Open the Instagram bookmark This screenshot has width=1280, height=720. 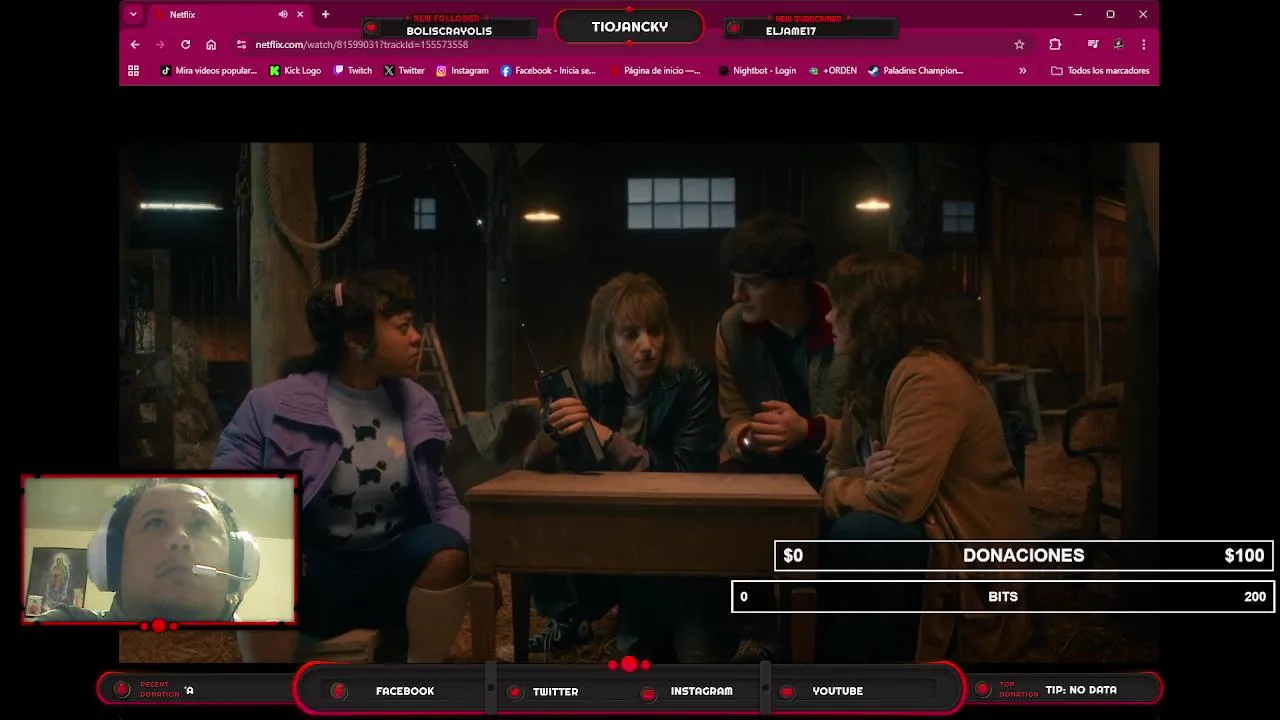(x=462, y=71)
